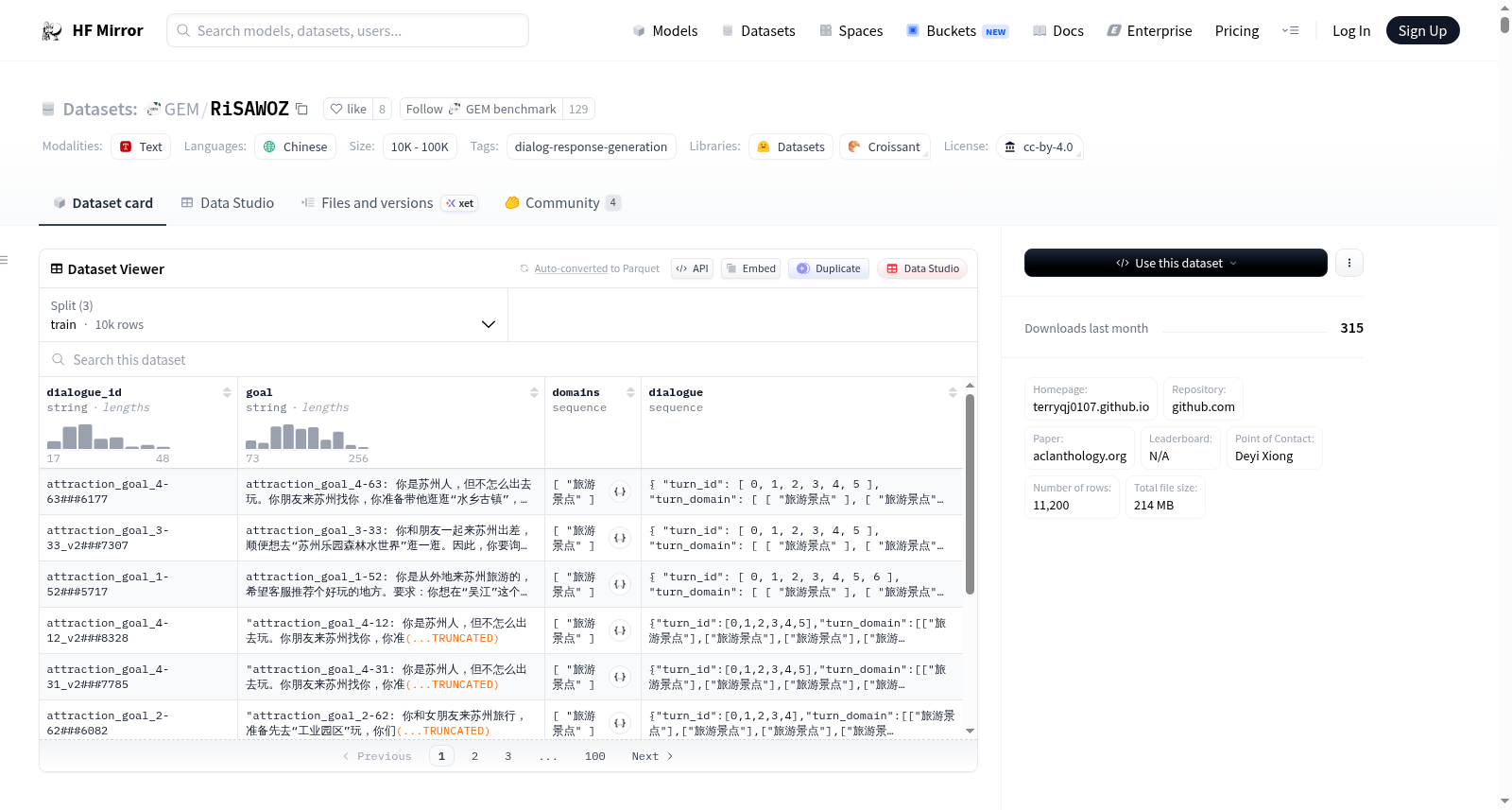
Task: Click the Embed button
Action: tap(750, 268)
